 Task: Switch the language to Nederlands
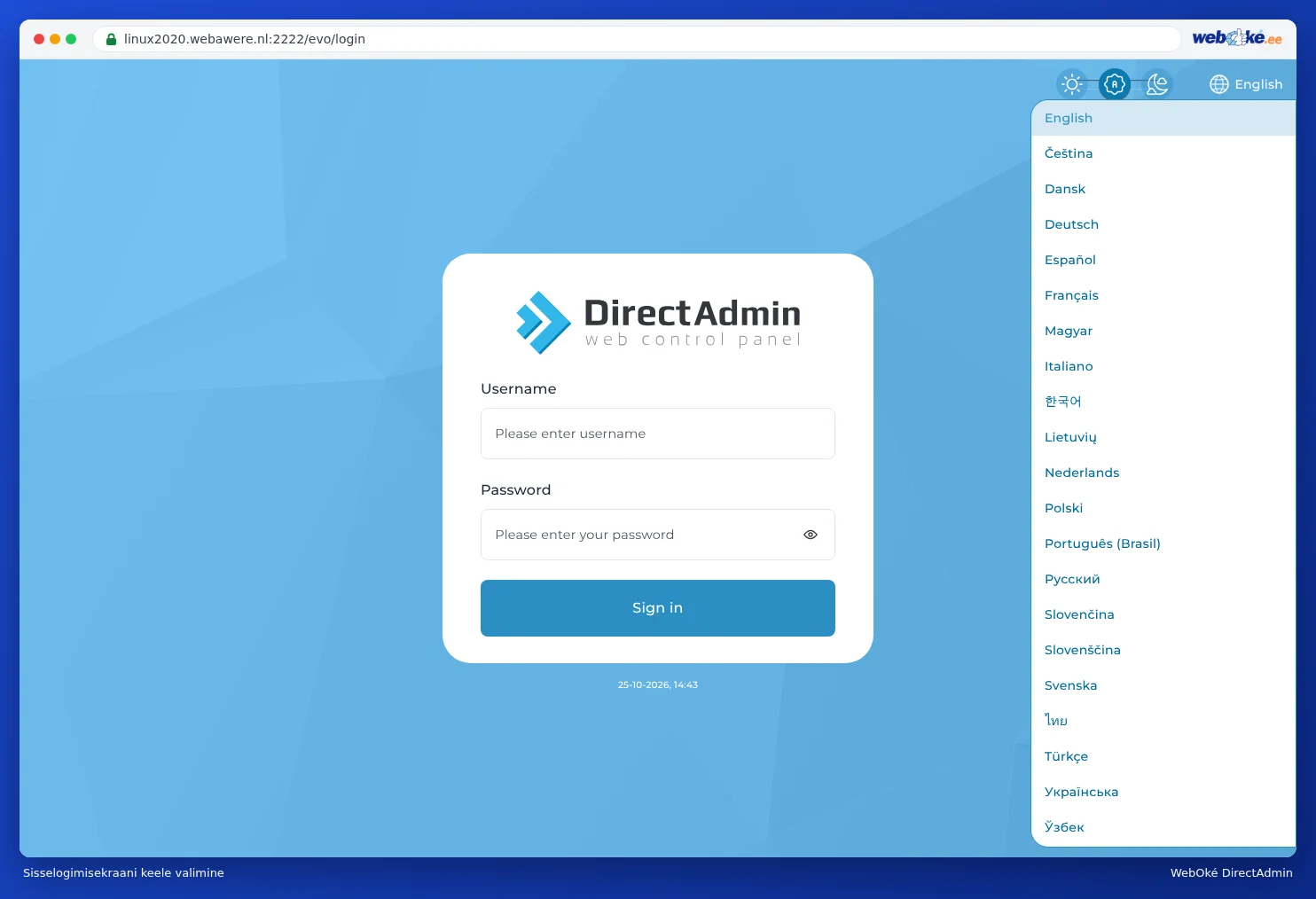[x=1163, y=473]
